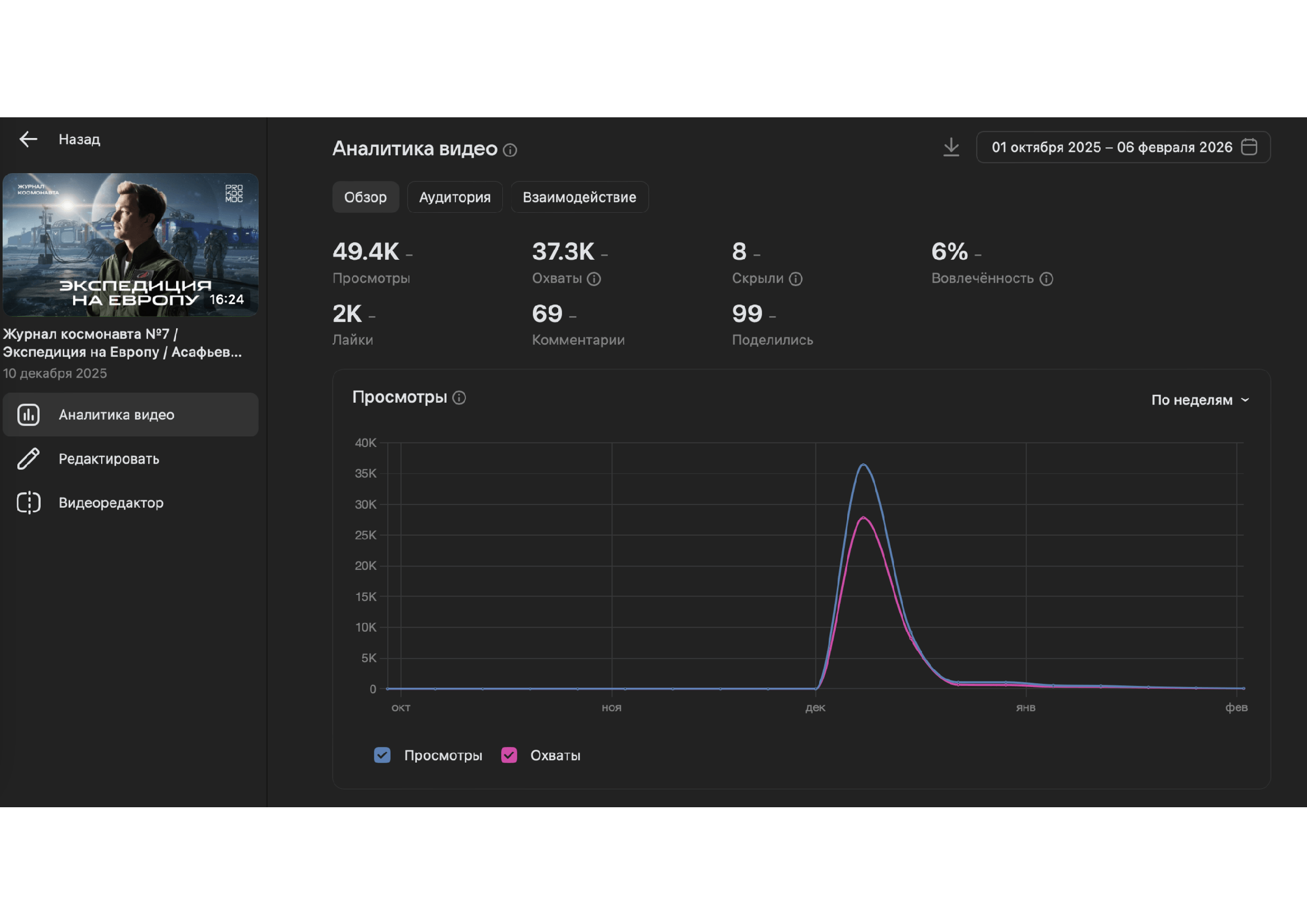Click the Экспедиция на Европу video thumbnail
This screenshot has height=924, width=1307.
point(130,245)
